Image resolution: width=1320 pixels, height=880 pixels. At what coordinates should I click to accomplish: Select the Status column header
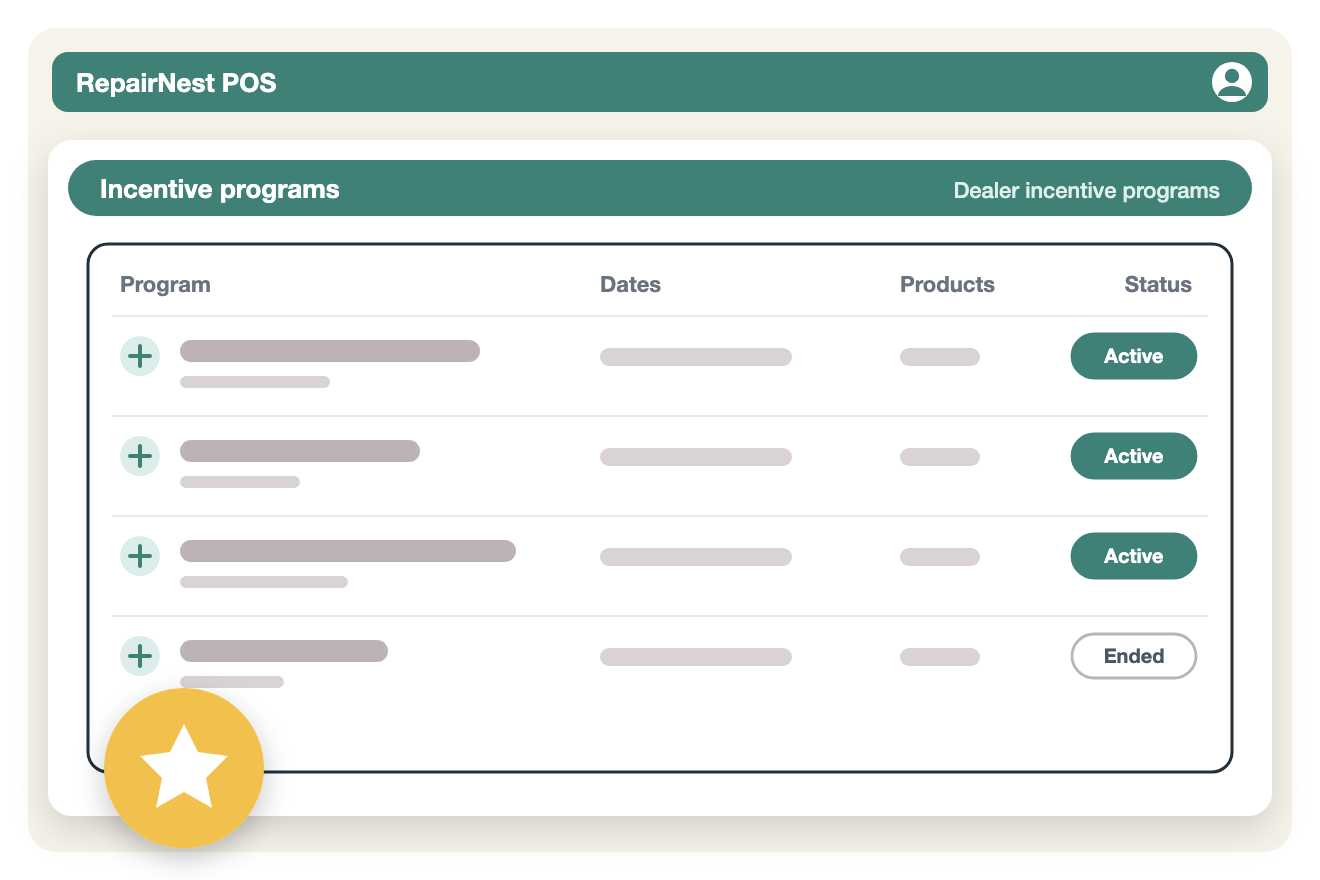[1158, 285]
